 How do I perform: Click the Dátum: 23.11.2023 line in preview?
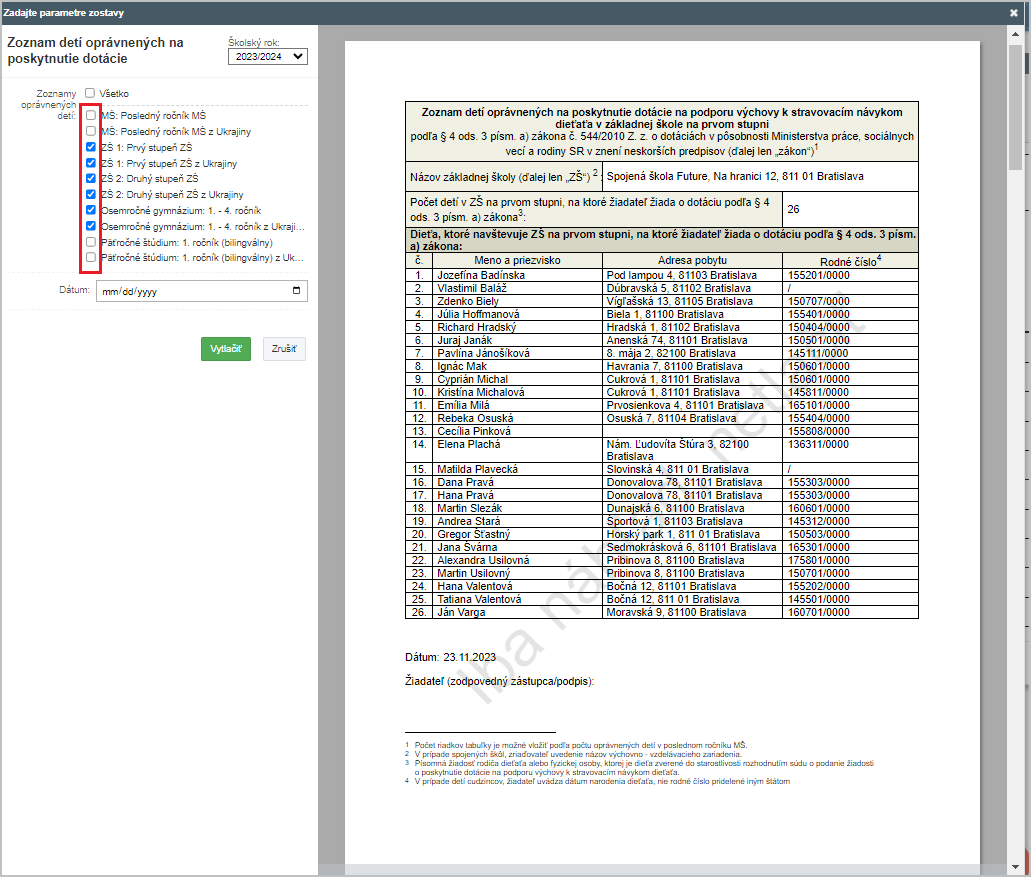point(450,657)
